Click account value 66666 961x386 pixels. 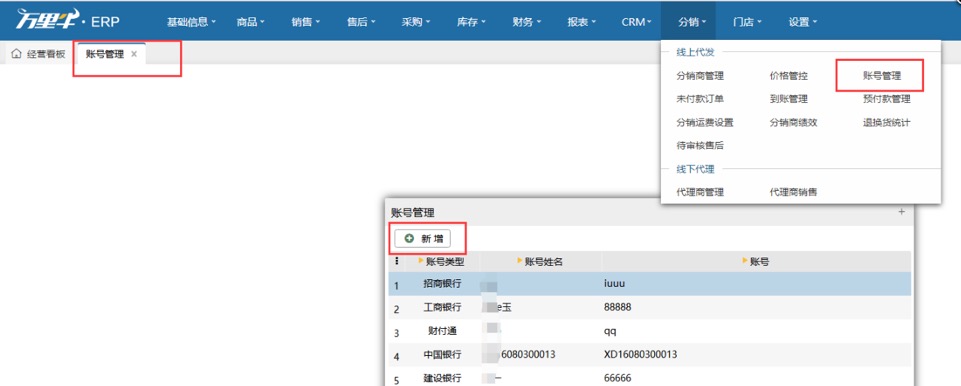pyautogui.click(x=617, y=378)
